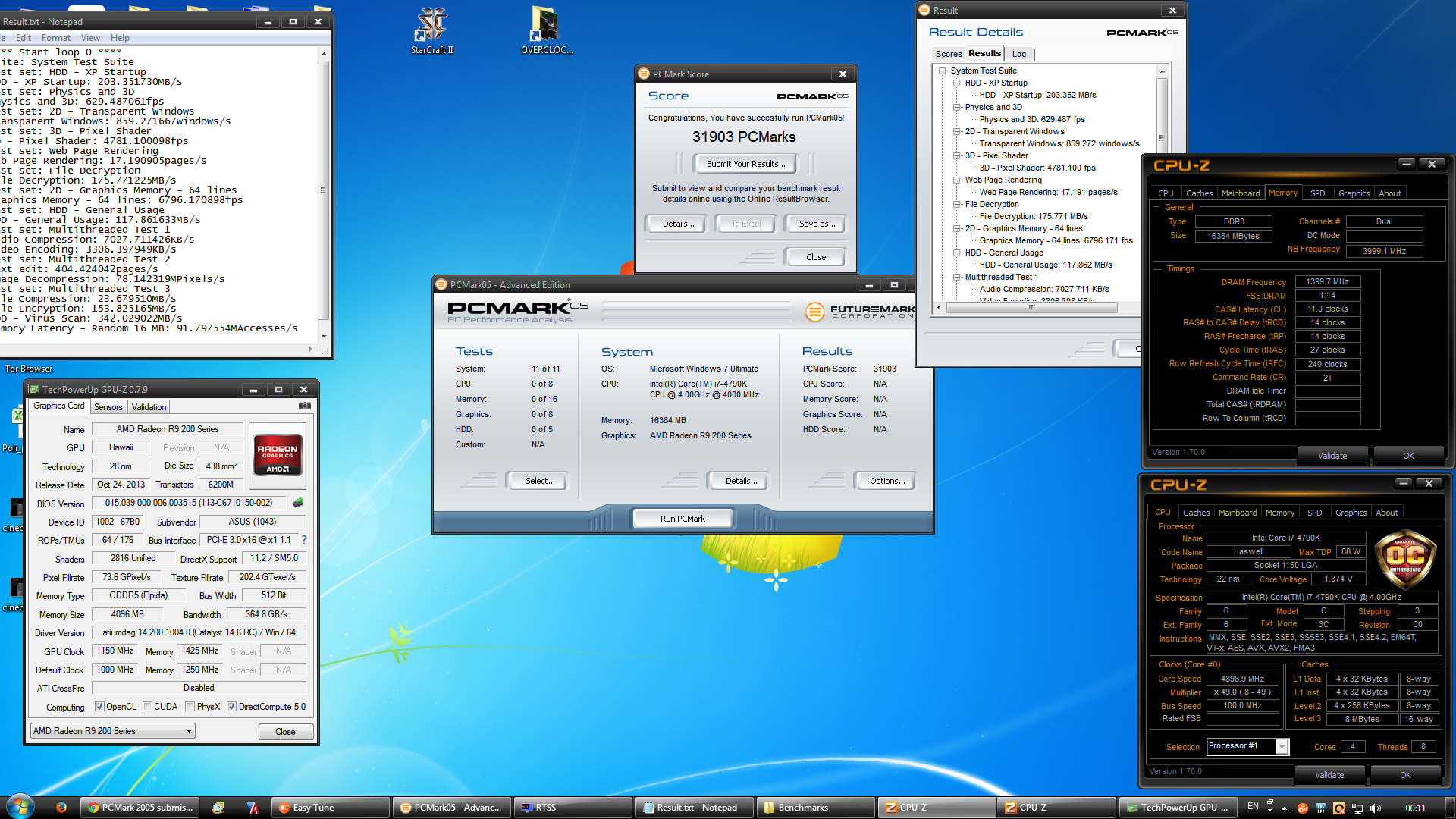Viewport: 1456px width, 819px height.
Task: Open the Windows Start orb
Action: (20, 807)
